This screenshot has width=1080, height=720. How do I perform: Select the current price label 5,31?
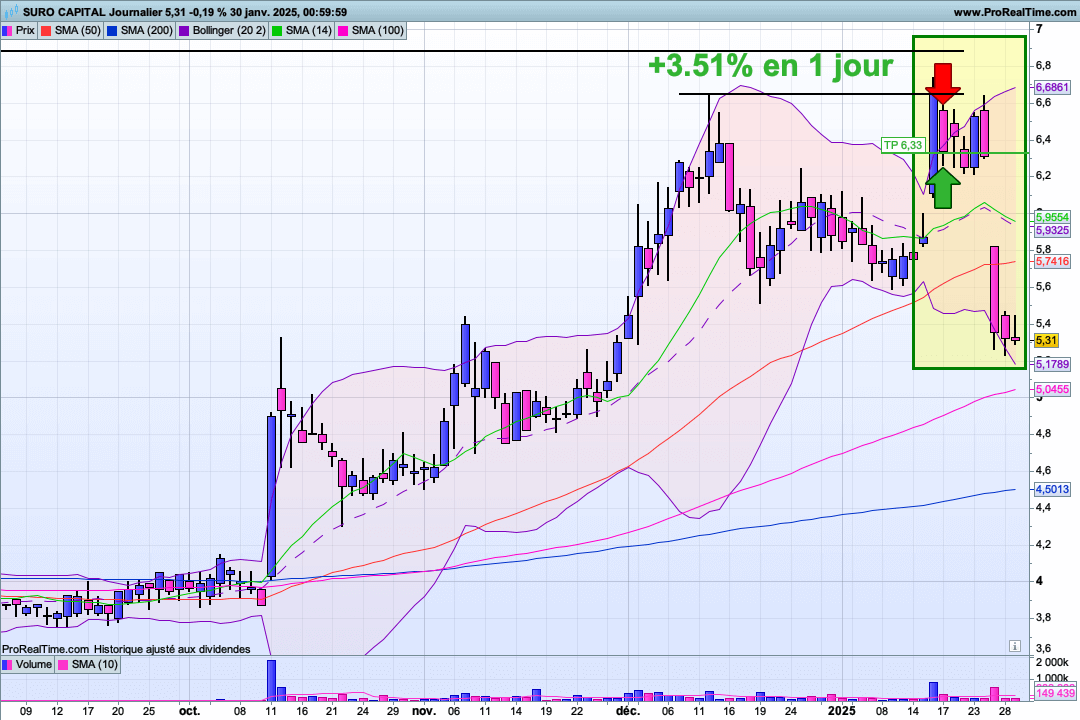point(1046,340)
